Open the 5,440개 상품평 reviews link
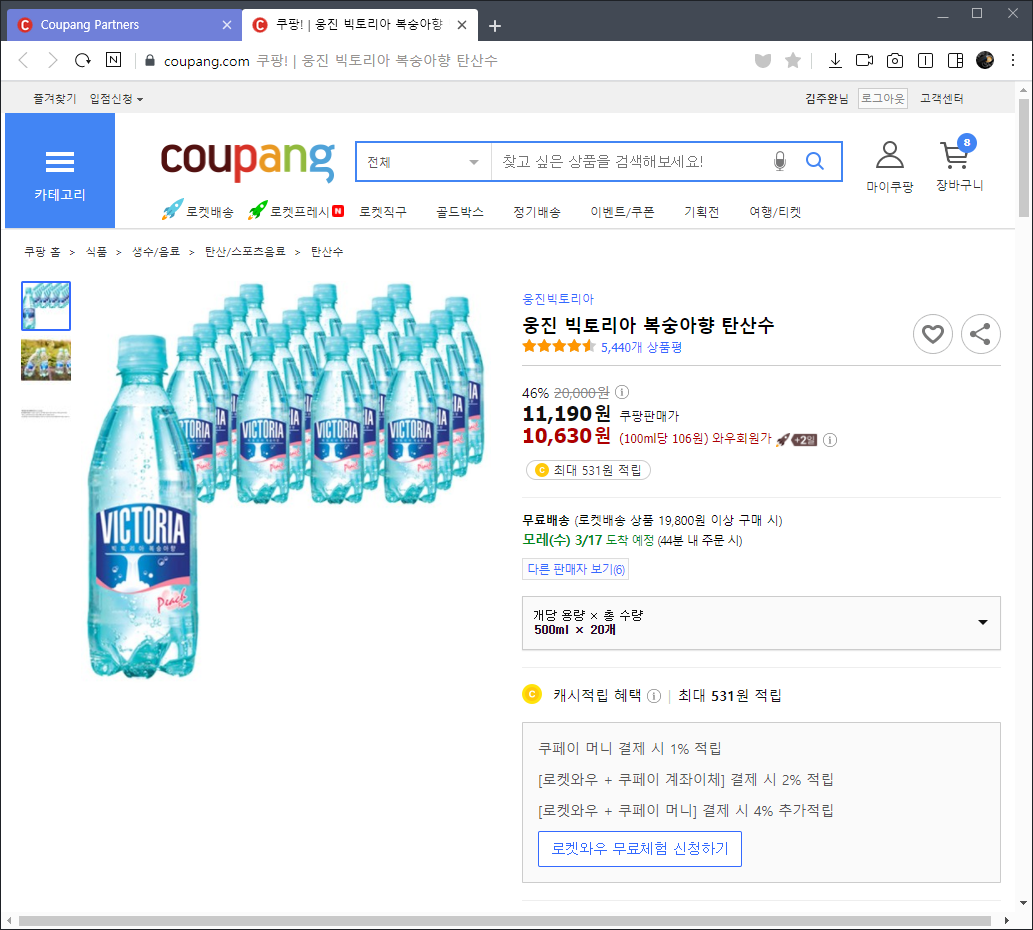Image resolution: width=1033 pixels, height=930 pixels. click(641, 347)
